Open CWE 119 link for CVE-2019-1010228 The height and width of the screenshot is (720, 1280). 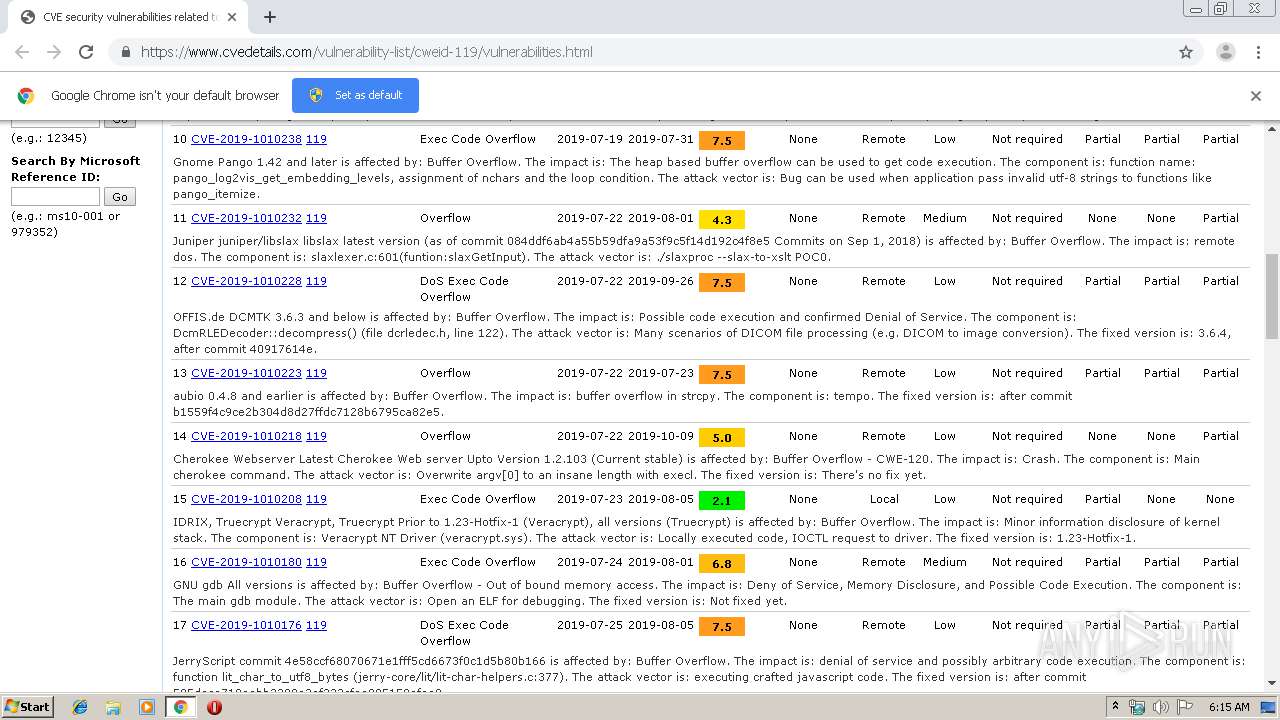(x=316, y=281)
